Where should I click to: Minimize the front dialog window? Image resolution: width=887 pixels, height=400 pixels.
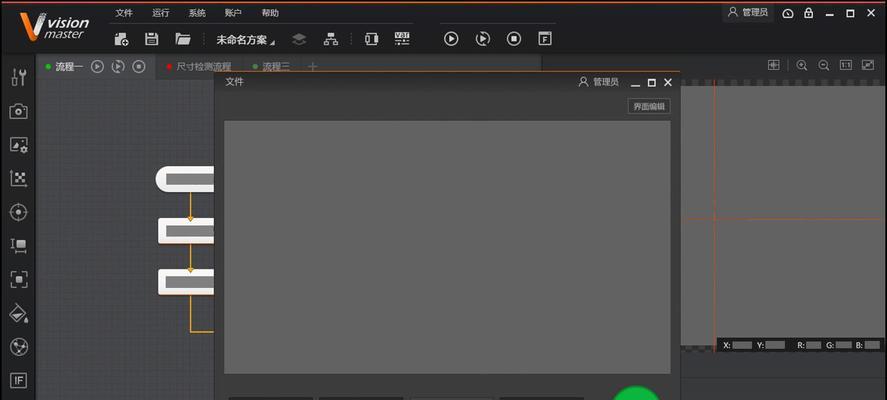pos(635,83)
